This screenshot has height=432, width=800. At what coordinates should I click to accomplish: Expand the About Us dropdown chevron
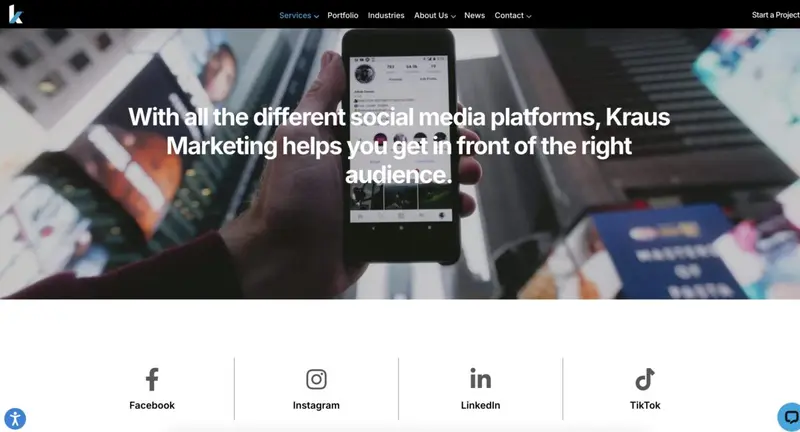(x=453, y=16)
